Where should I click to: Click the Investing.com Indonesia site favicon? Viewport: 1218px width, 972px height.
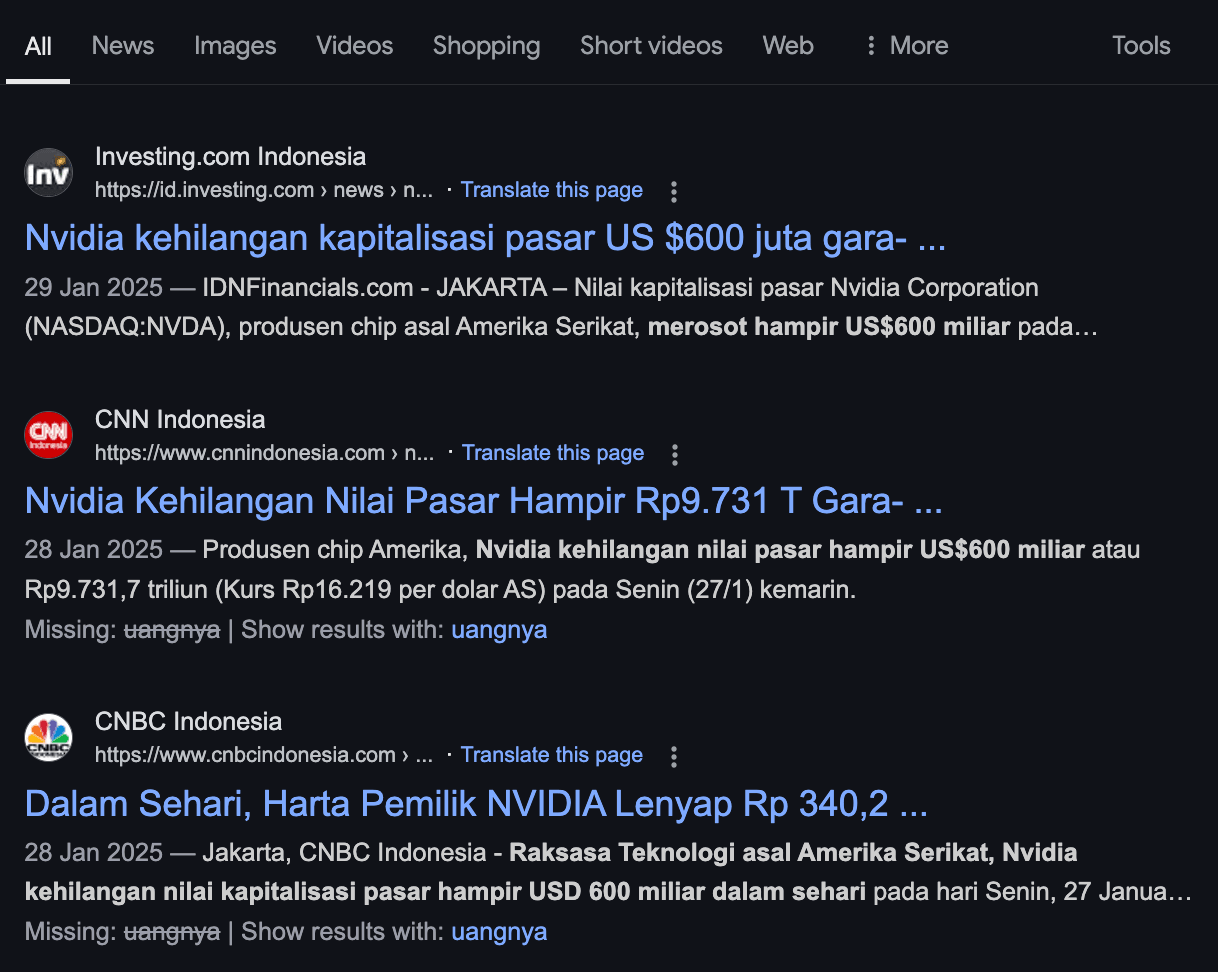click(48, 171)
